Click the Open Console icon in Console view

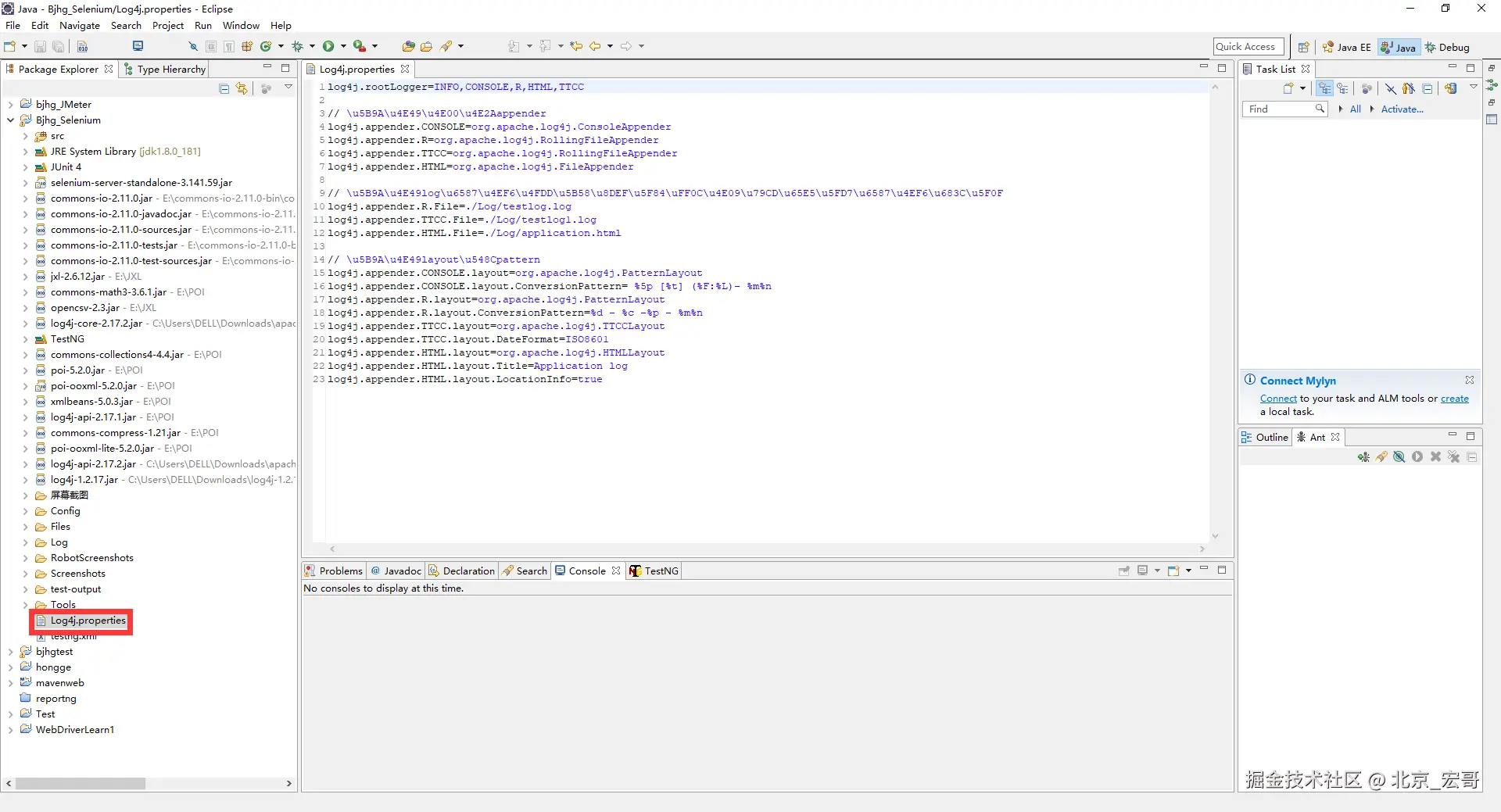1173,571
